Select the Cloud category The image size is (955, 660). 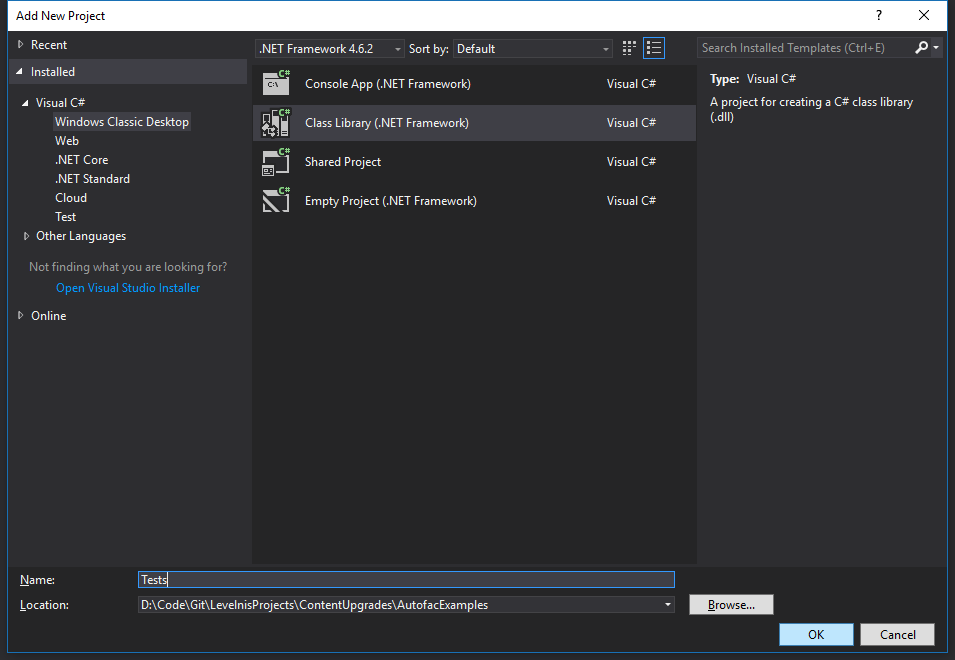[x=71, y=198]
